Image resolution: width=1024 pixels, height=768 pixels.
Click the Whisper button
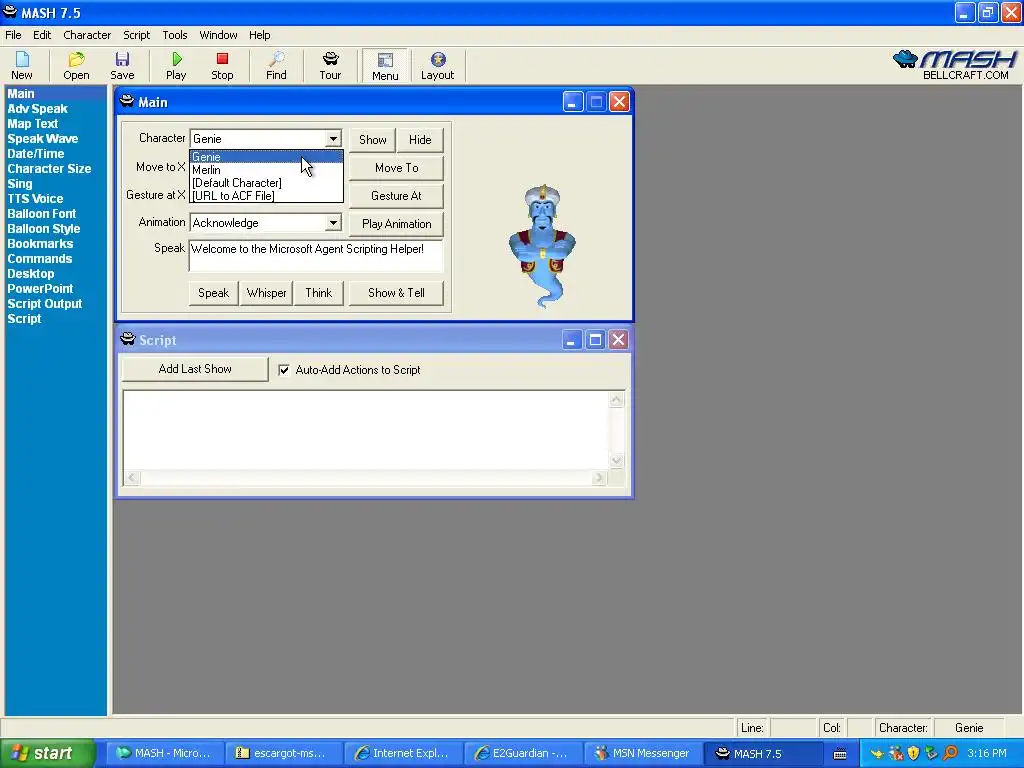coord(266,293)
